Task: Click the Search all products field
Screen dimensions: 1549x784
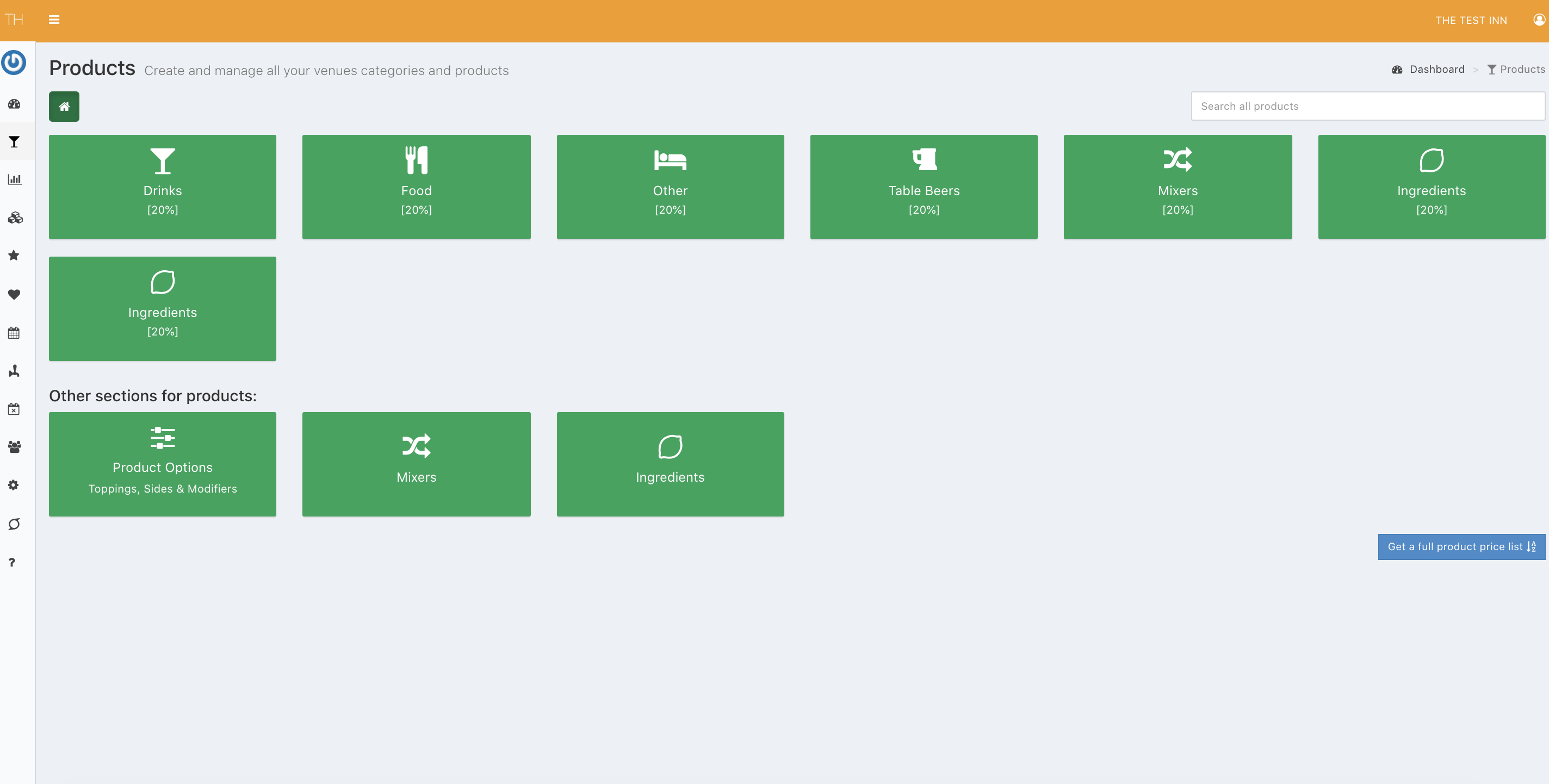Action: click(x=1367, y=106)
